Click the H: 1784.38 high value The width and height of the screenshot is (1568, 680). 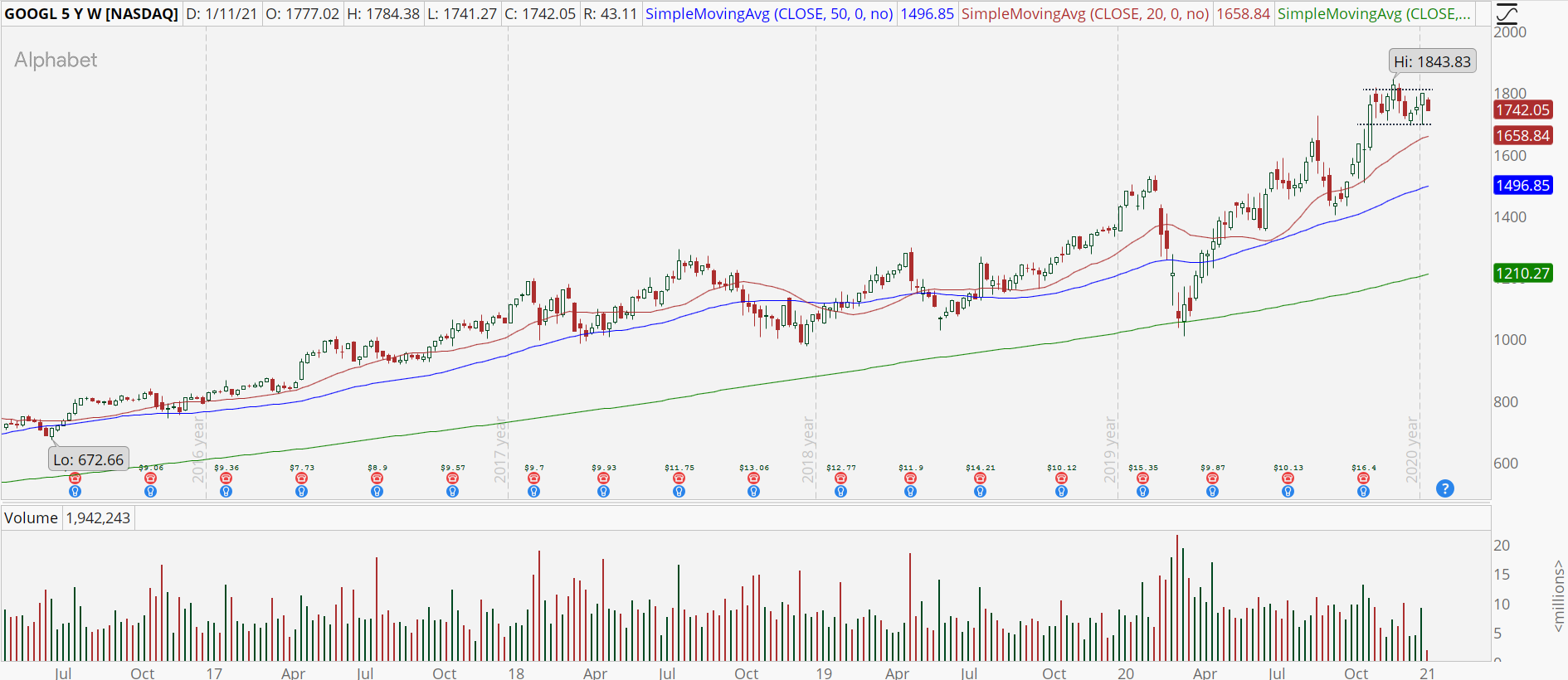click(383, 14)
